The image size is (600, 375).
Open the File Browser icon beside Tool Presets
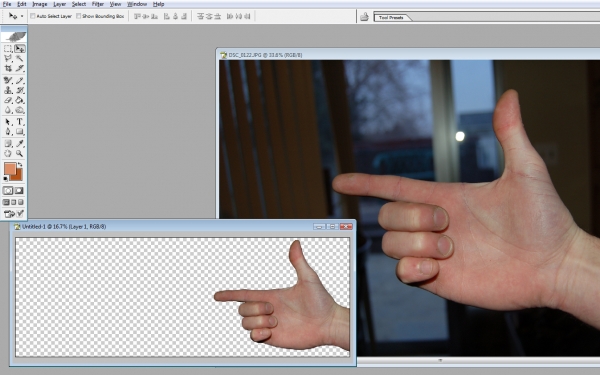364,16
